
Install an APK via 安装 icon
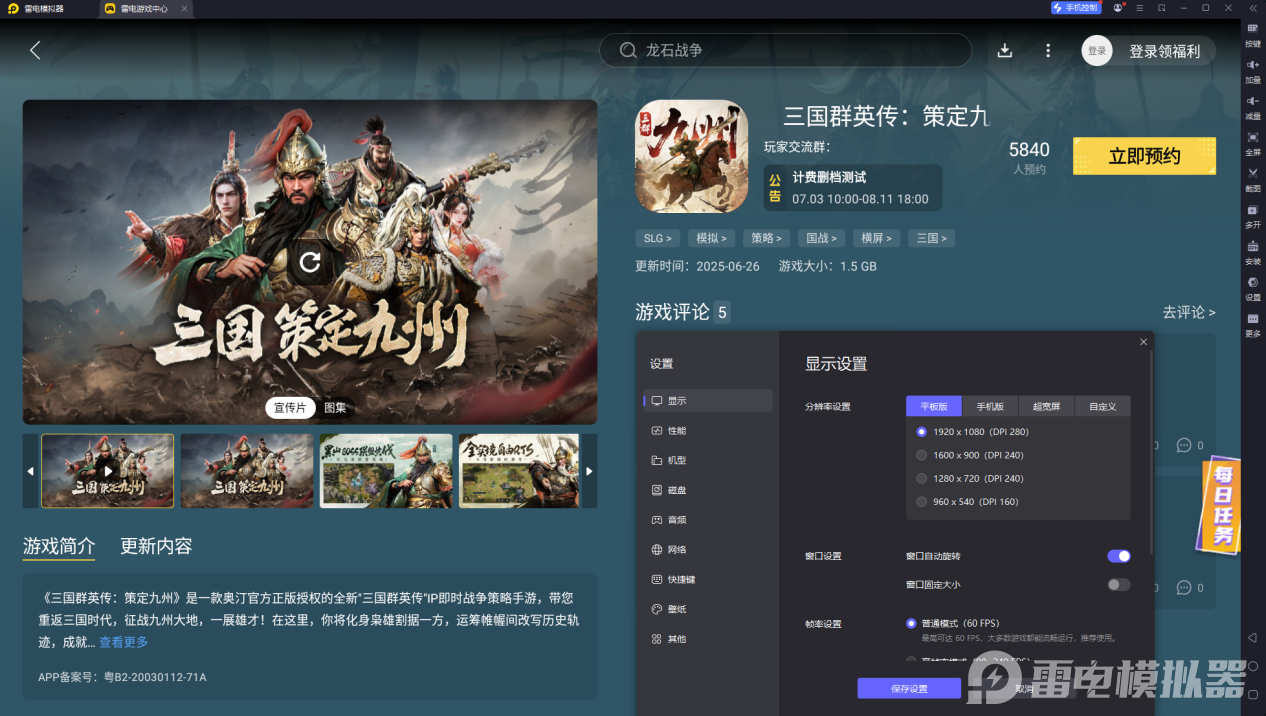click(1253, 252)
